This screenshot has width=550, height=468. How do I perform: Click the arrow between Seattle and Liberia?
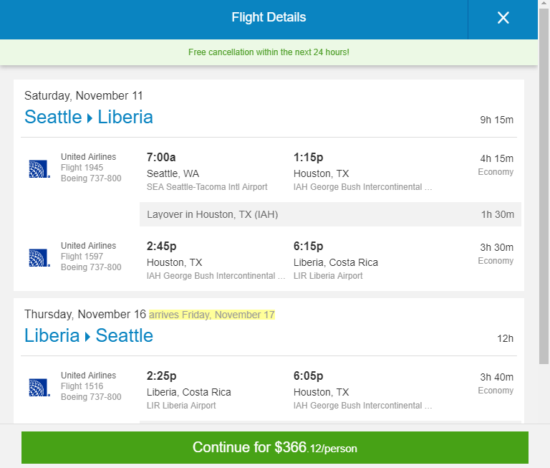(89, 118)
